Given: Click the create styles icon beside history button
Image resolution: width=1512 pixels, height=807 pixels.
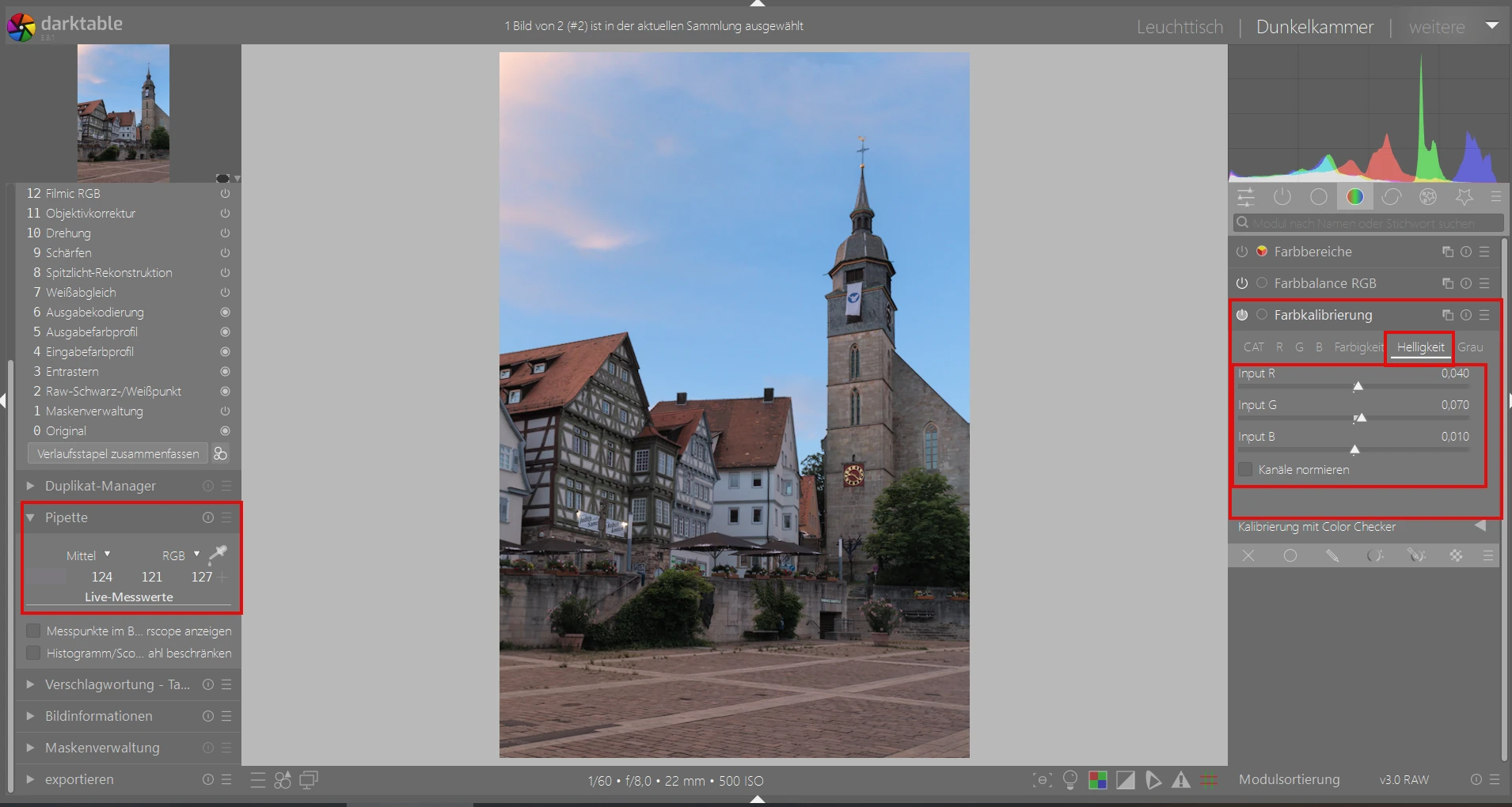Looking at the screenshot, I should click(x=221, y=453).
